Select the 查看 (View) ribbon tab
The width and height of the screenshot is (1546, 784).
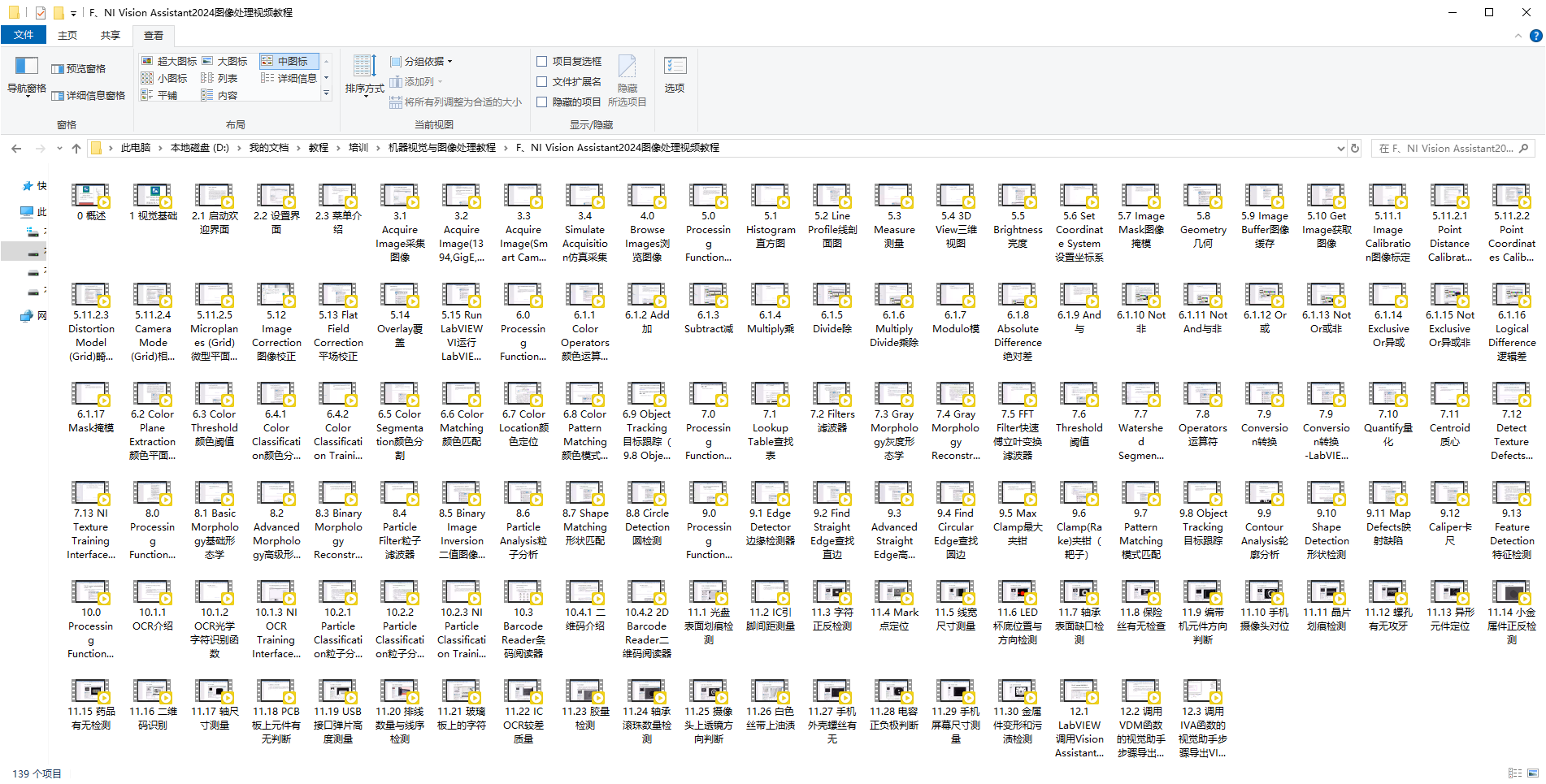(x=154, y=35)
